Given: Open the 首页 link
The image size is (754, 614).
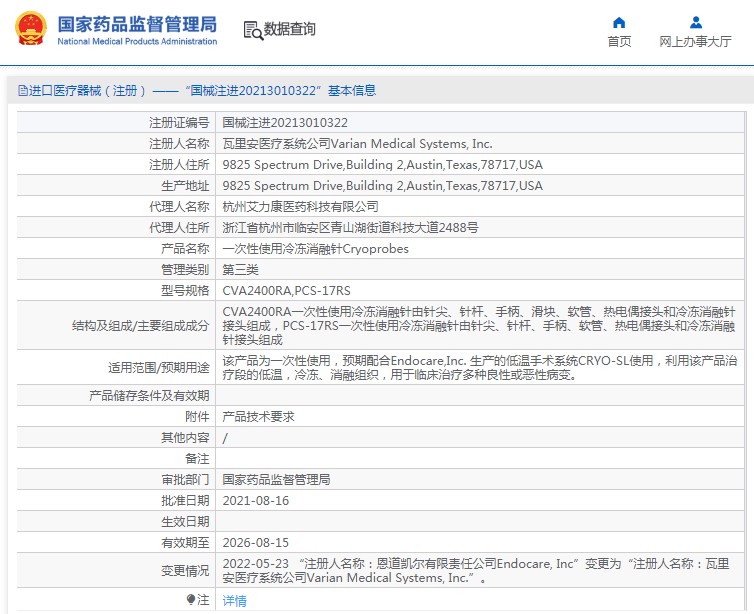Looking at the screenshot, I should pos(619,41).
